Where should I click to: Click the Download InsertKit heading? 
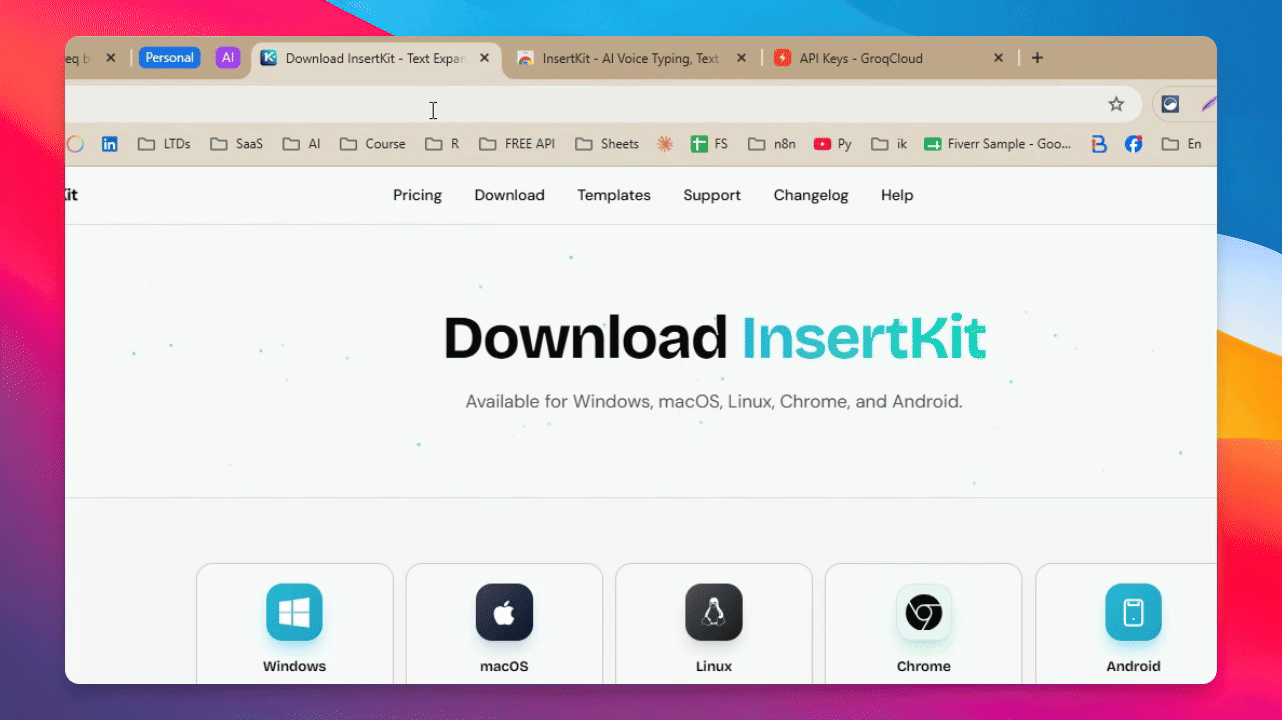pyautogui.click(x=714, y=338)
